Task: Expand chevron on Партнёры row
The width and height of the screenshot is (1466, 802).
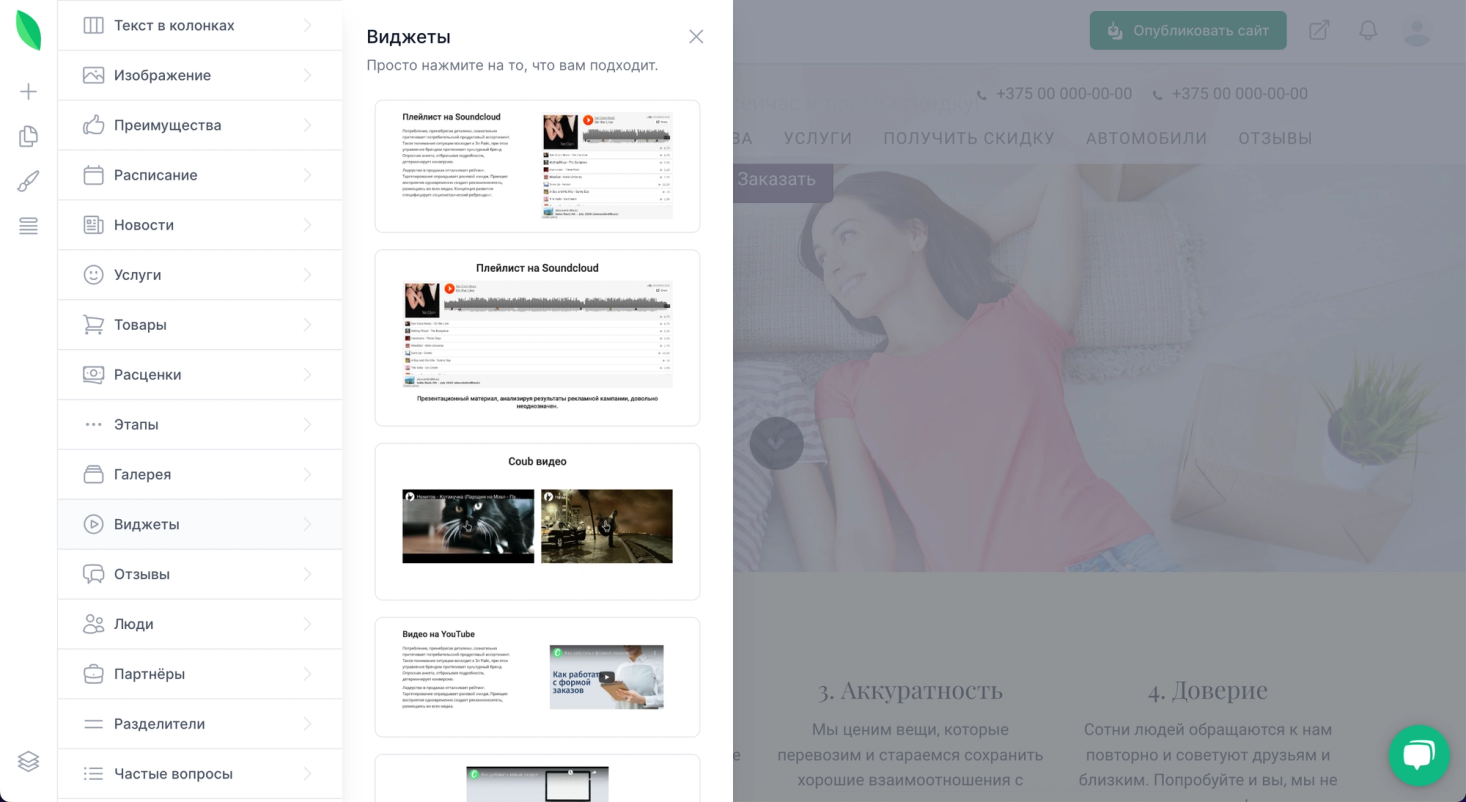Action: tap(307, 674)
